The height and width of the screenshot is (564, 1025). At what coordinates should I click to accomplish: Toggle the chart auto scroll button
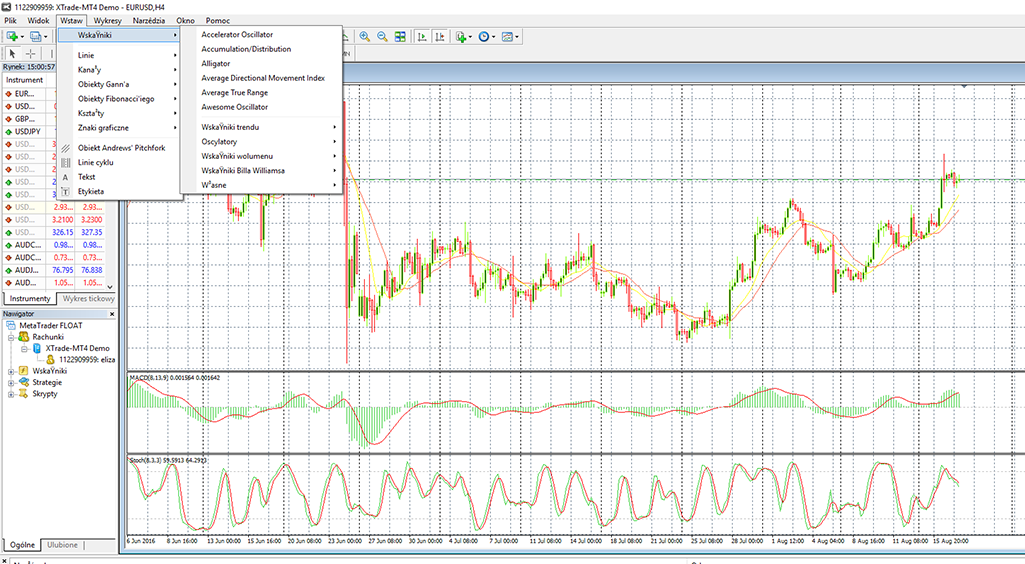coord(423,37)
